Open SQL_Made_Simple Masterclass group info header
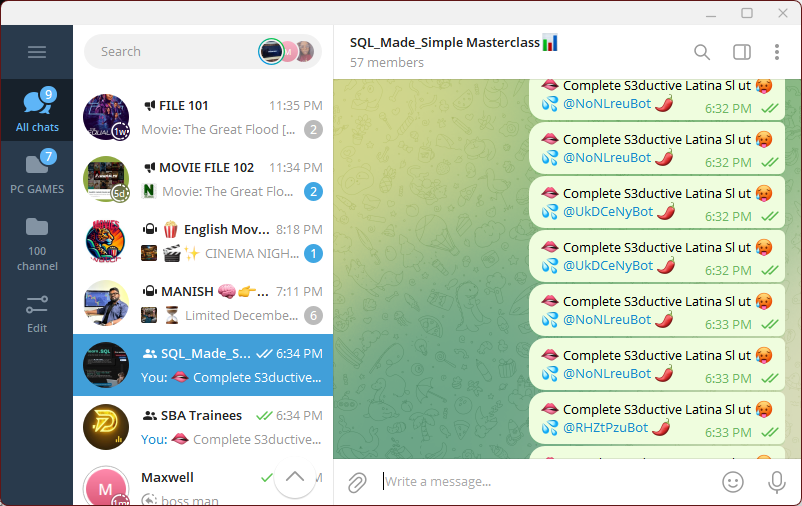802x506 pixels. click(453, 42)
